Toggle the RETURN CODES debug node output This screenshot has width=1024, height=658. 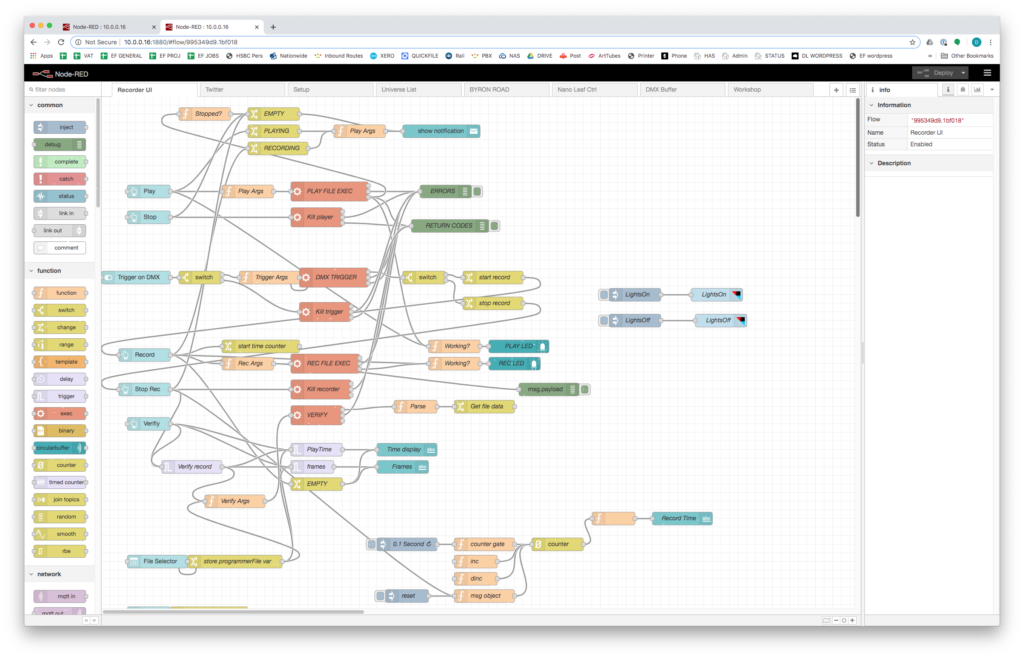point(492,225)
